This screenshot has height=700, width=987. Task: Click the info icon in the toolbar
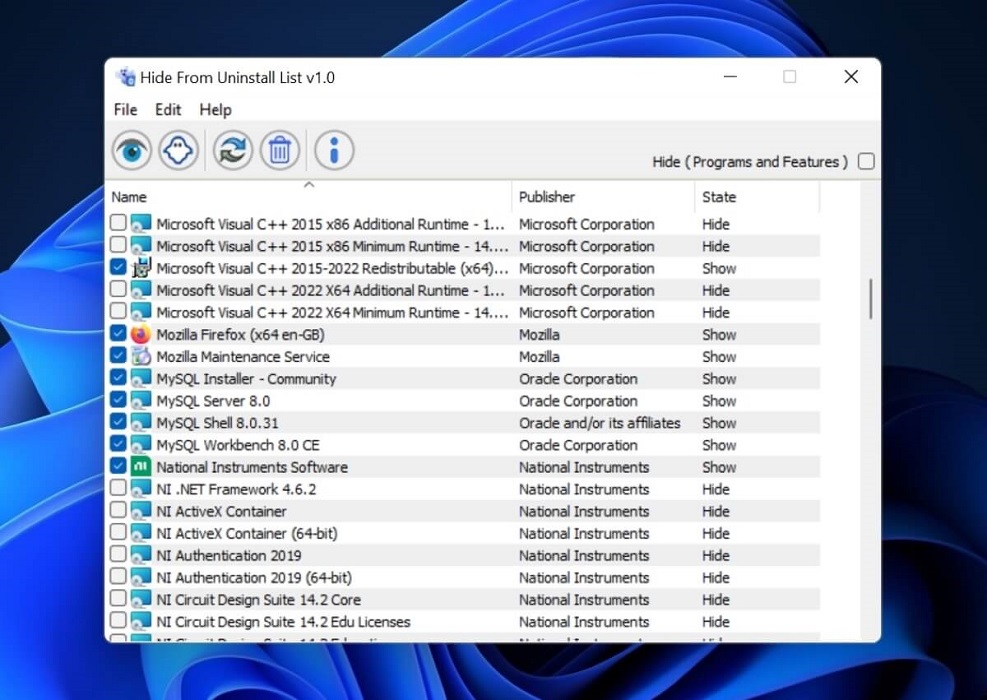(333, 150)
